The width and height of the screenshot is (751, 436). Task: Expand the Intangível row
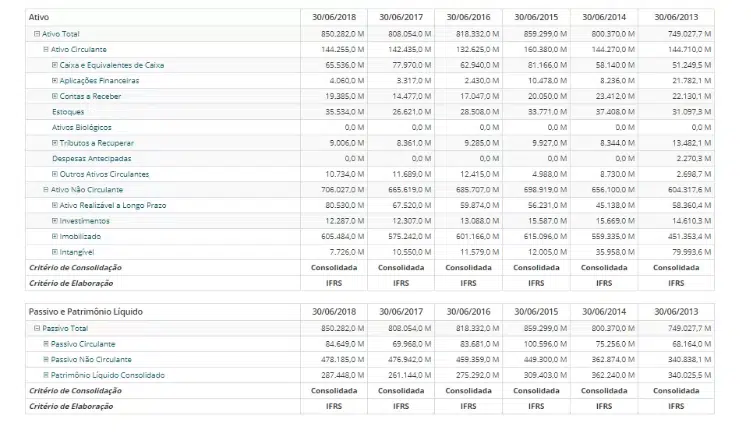tap(55, 251)
